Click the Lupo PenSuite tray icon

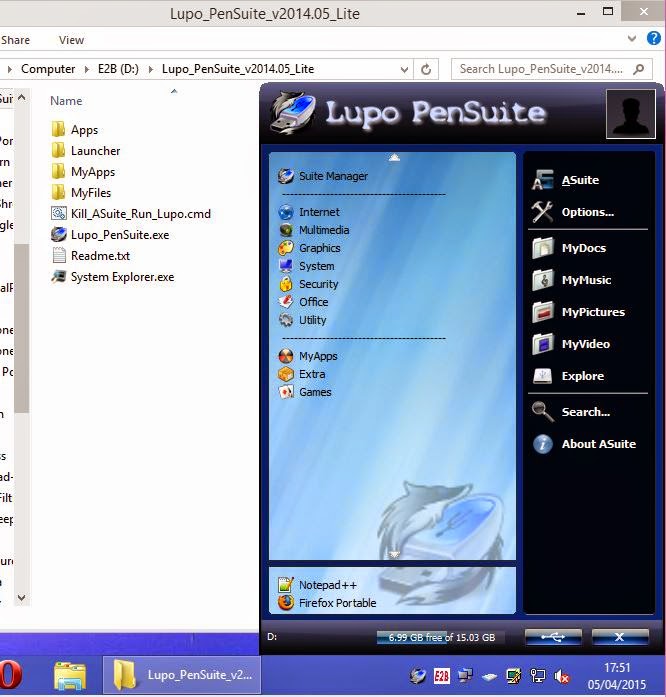418,676
